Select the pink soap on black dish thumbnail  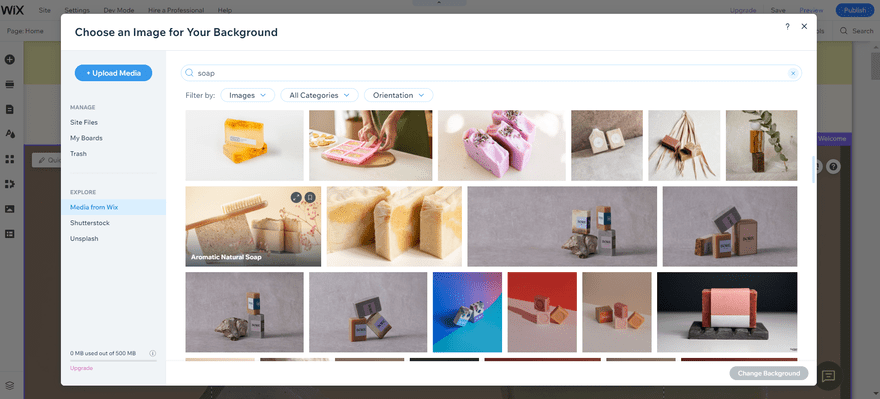tap(727, 312)
